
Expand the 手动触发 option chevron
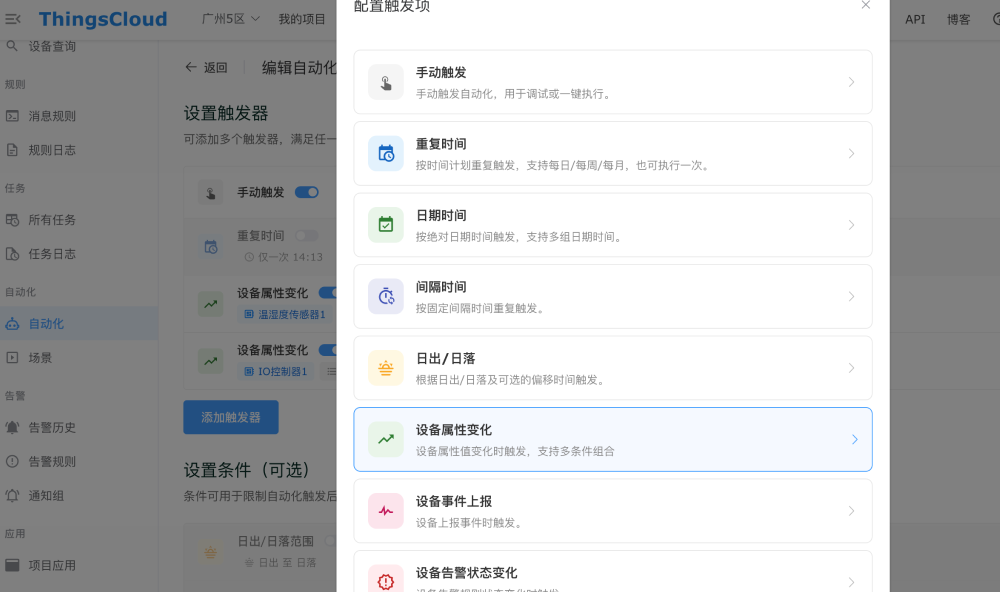pos(852,82)
